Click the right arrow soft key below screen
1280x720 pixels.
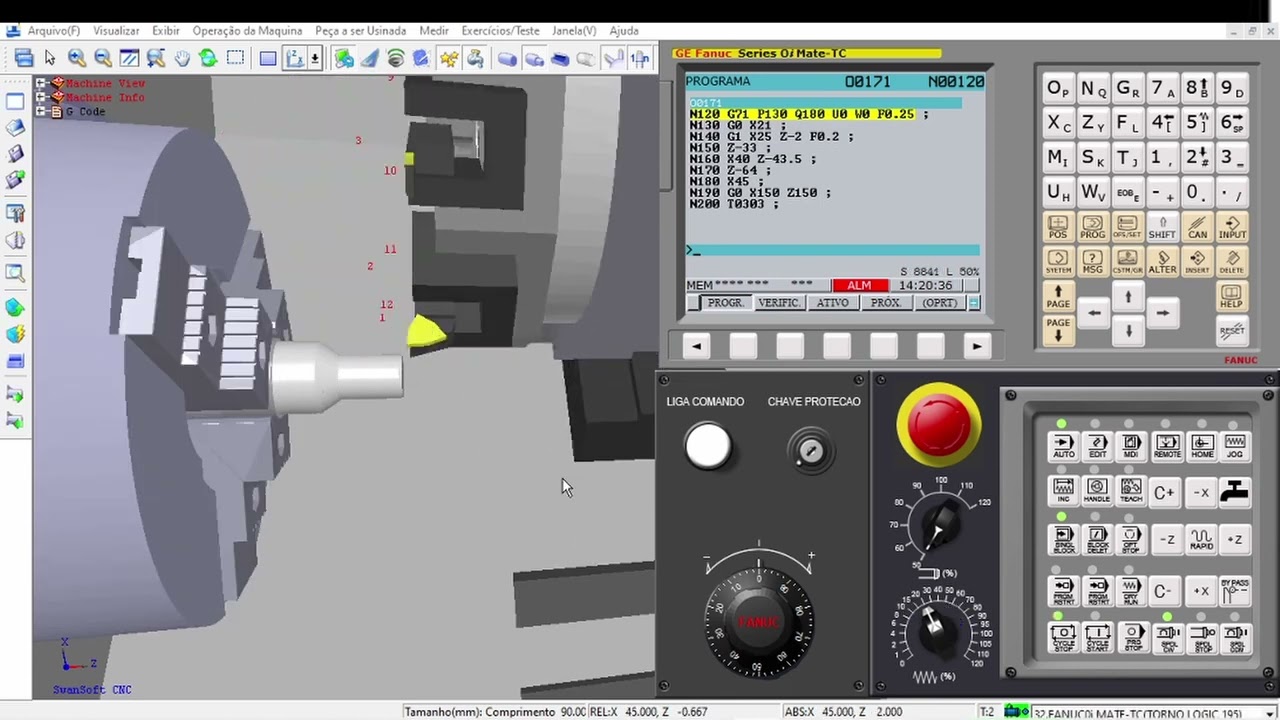point(977,346)
